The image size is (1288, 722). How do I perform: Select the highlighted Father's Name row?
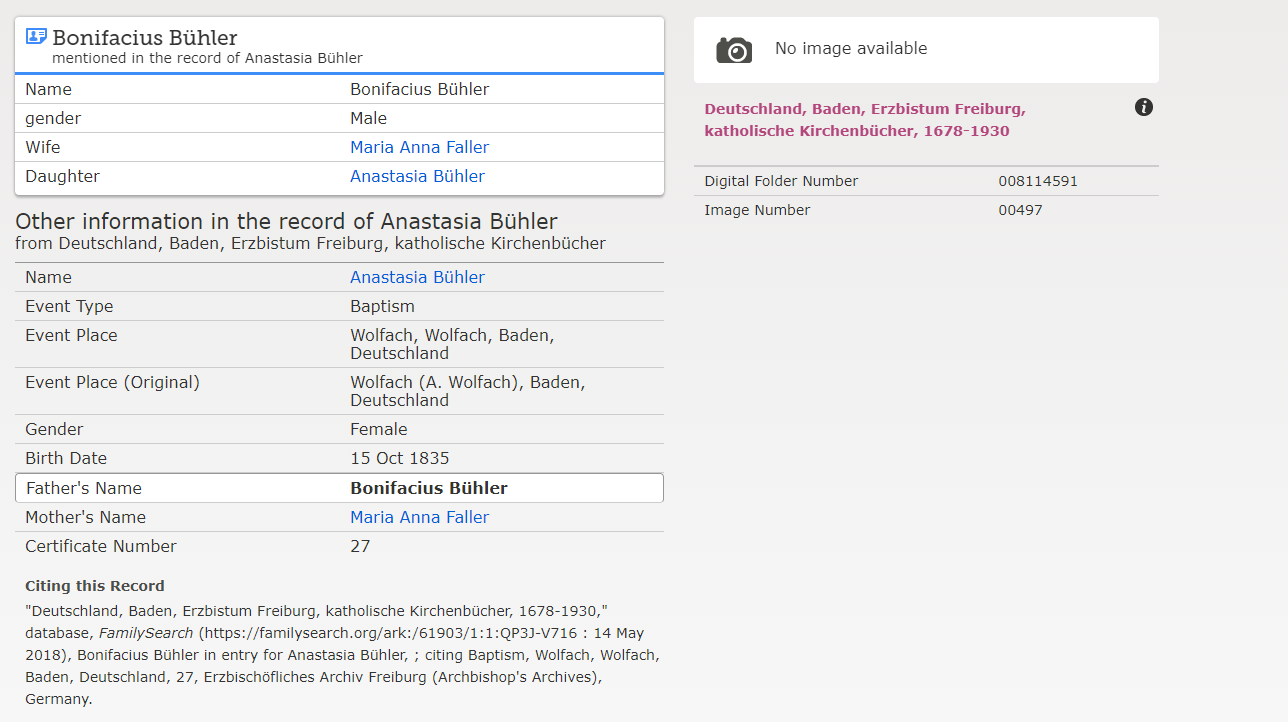pos(339,488)
